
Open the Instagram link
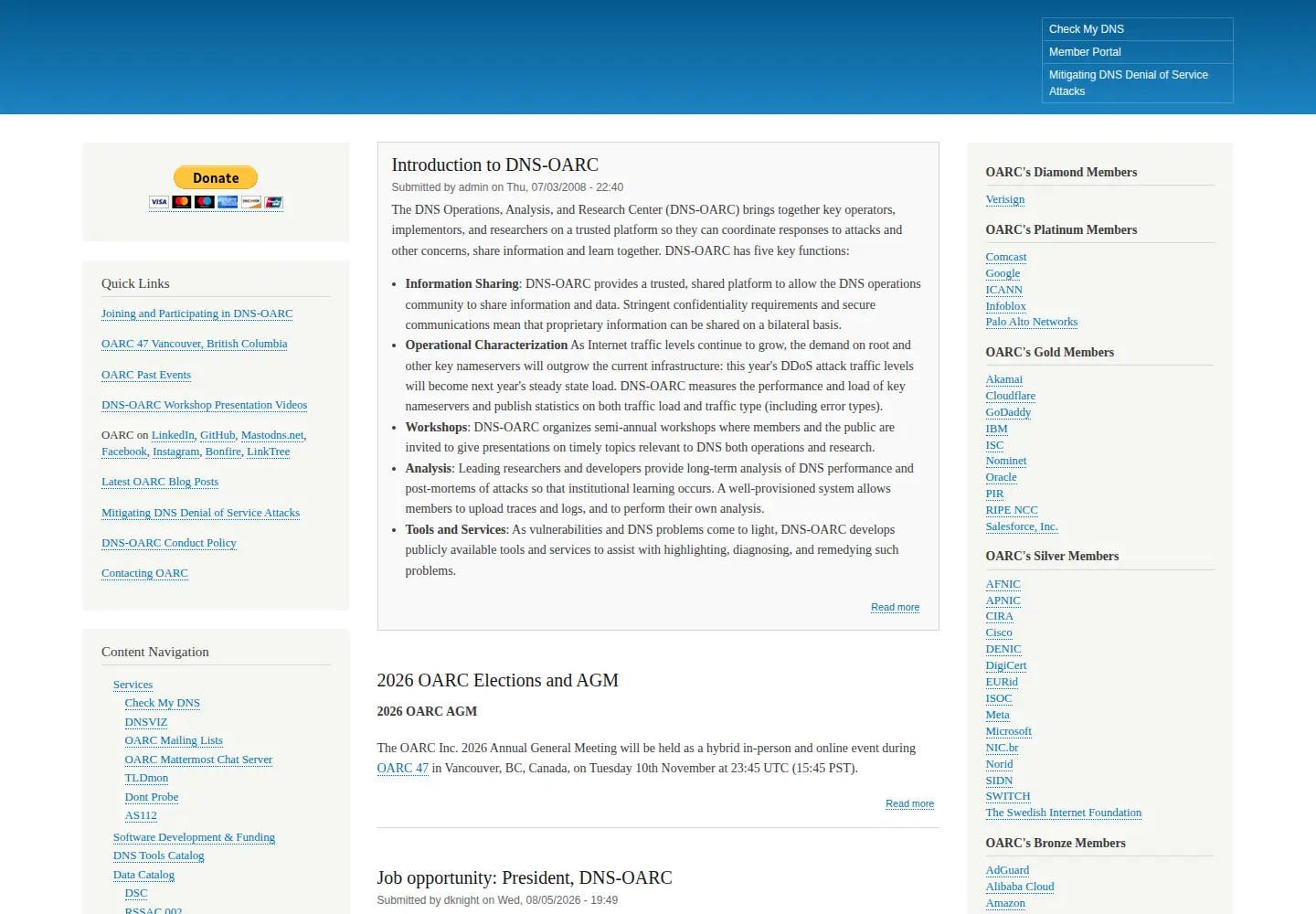(175, 452)
